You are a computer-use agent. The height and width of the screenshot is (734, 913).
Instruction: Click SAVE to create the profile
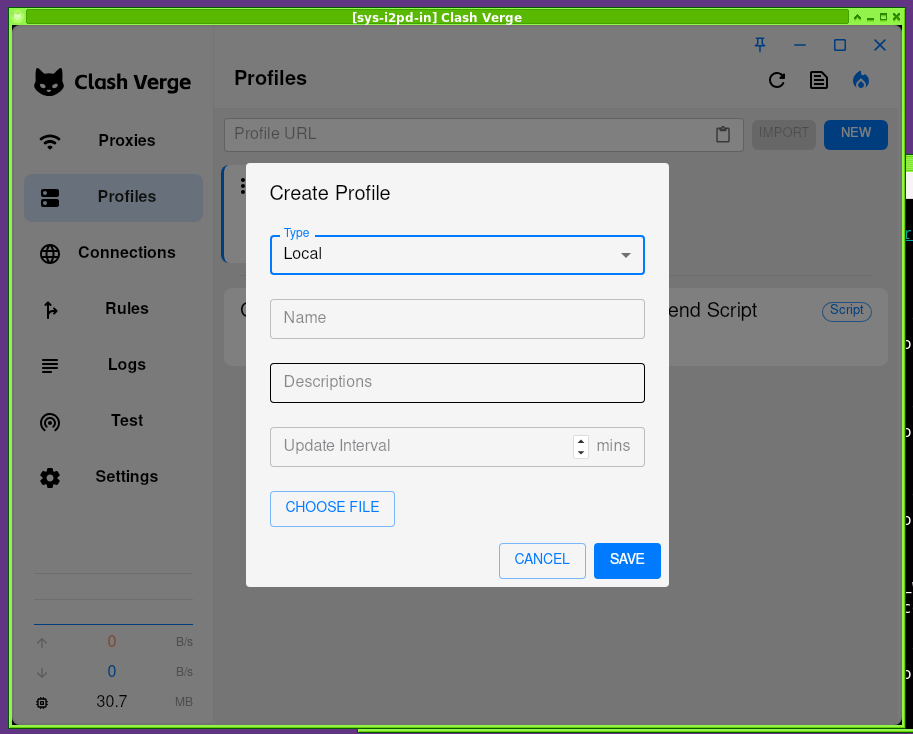point(627,560)
